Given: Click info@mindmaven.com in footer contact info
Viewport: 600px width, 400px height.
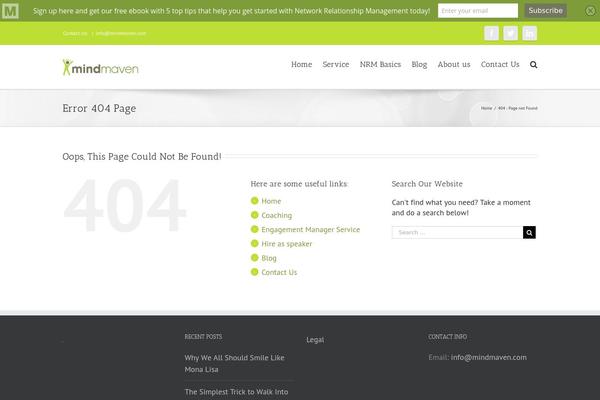Looking at the screenshot, I should tap(489, 357).
